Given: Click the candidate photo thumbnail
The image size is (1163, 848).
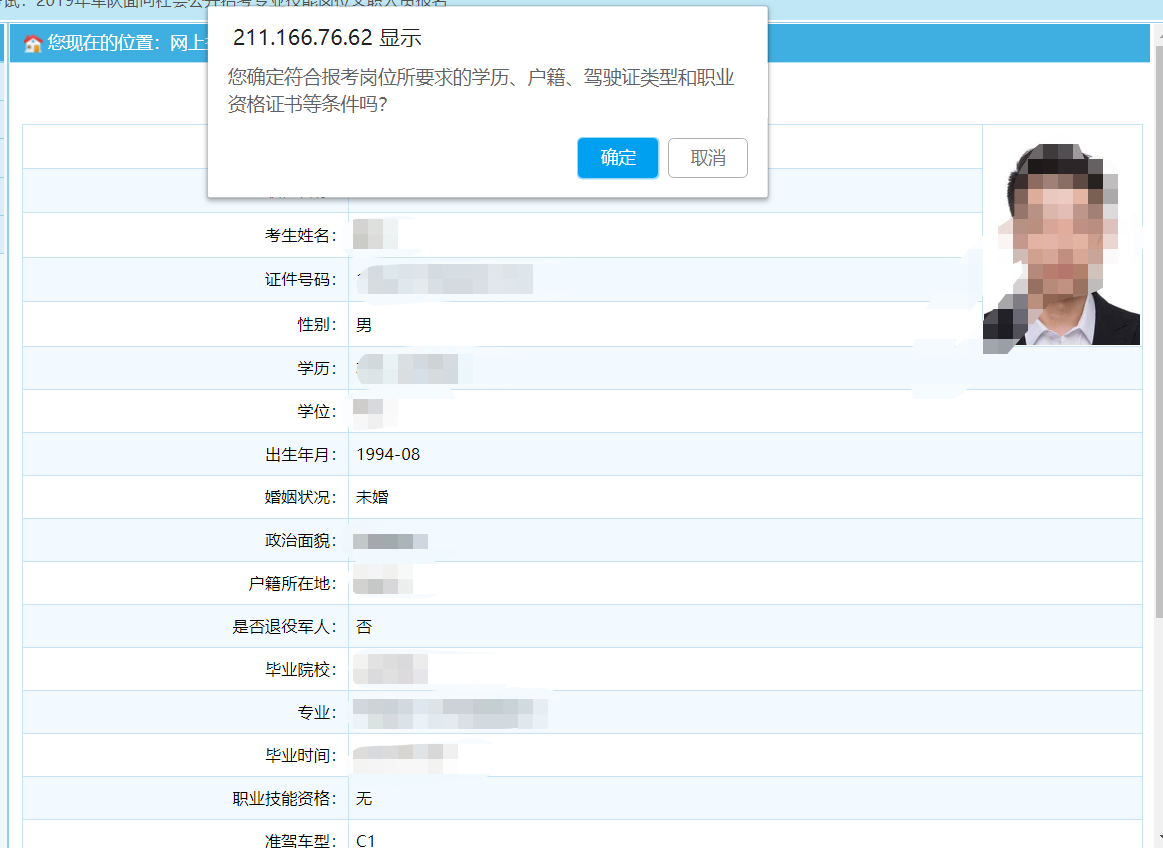Looking at the screenshot, I should [x=1061, y=246].
